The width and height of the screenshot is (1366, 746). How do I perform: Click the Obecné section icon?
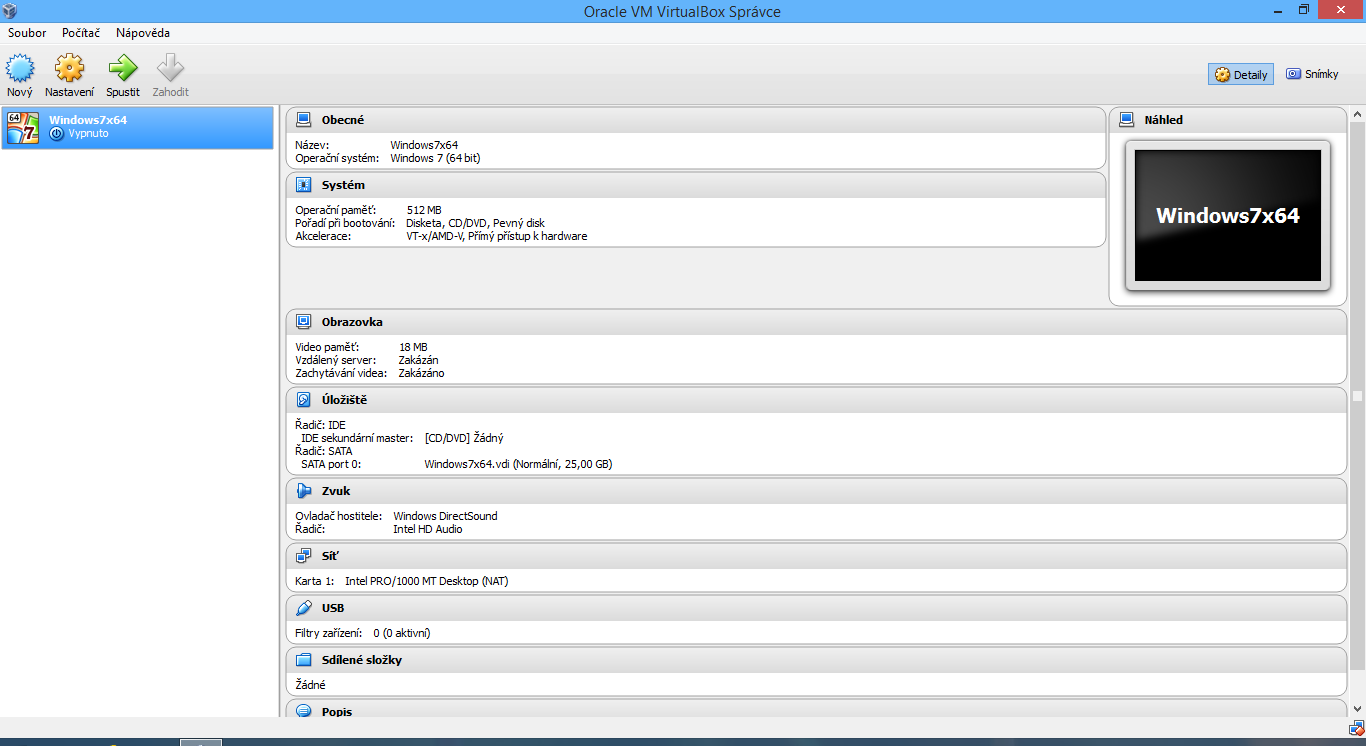tap(303, 120)
